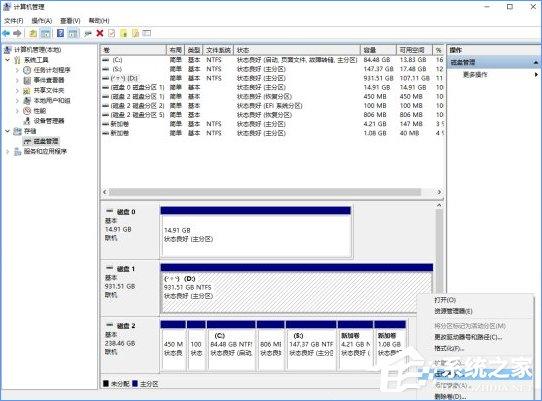Click the second yellow document toolbar icon

click(x=135, y=33)
